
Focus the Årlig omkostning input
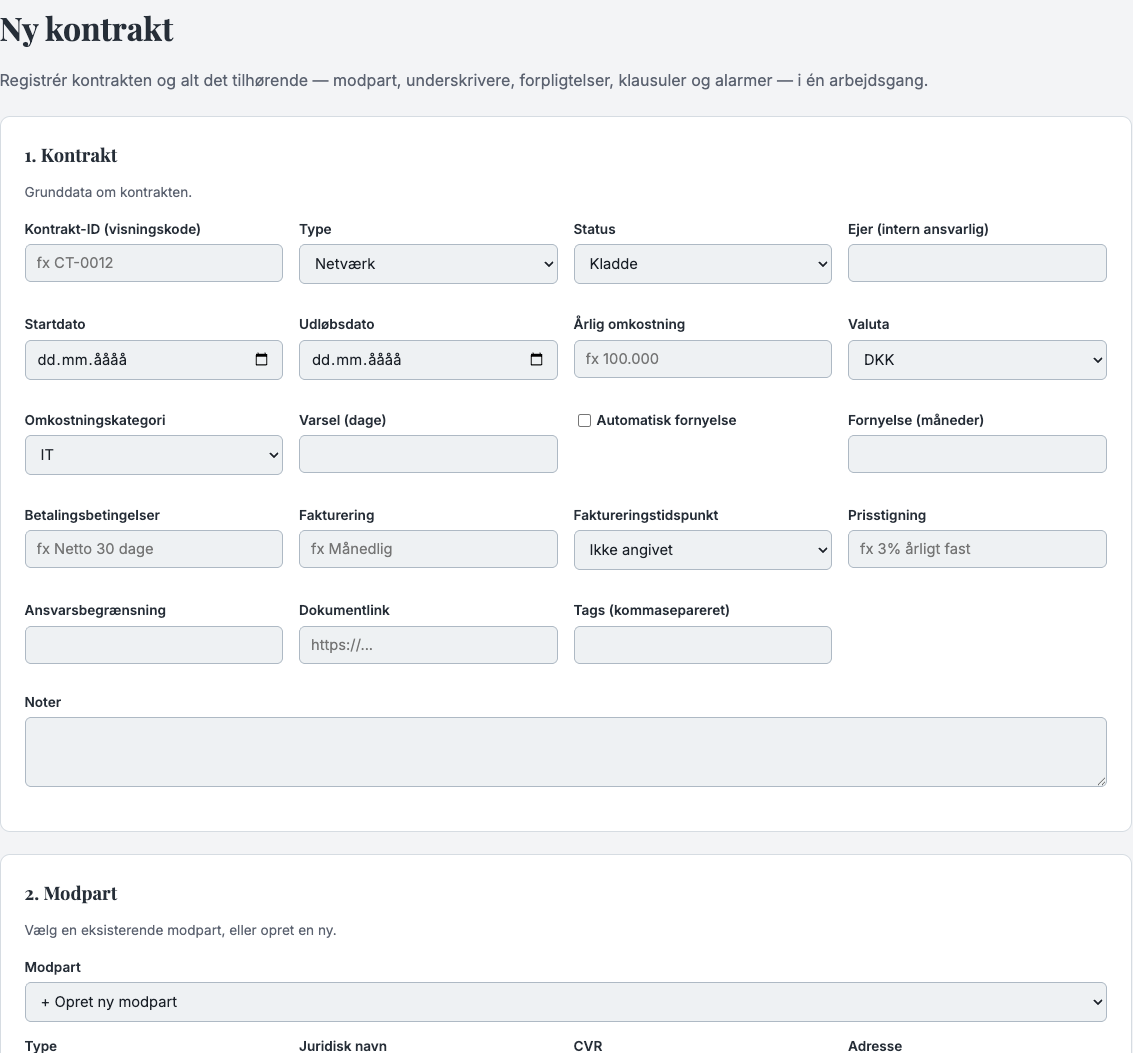[702, 359]
